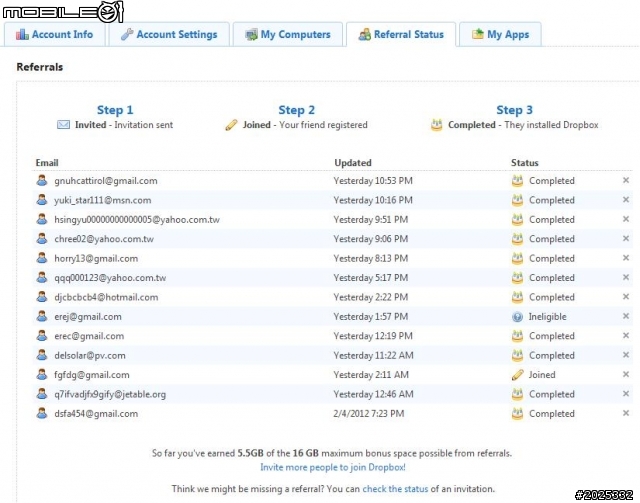Screen dimensions: 640x503
Task: Click the user icon beside delsolar@pv.com
Action: 42,355
